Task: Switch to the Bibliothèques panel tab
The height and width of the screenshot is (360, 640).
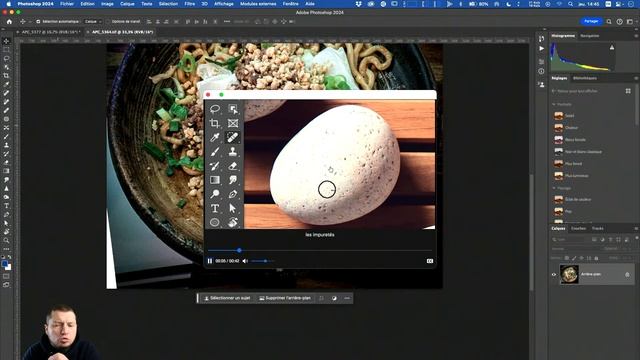Action: pos(585,78)
